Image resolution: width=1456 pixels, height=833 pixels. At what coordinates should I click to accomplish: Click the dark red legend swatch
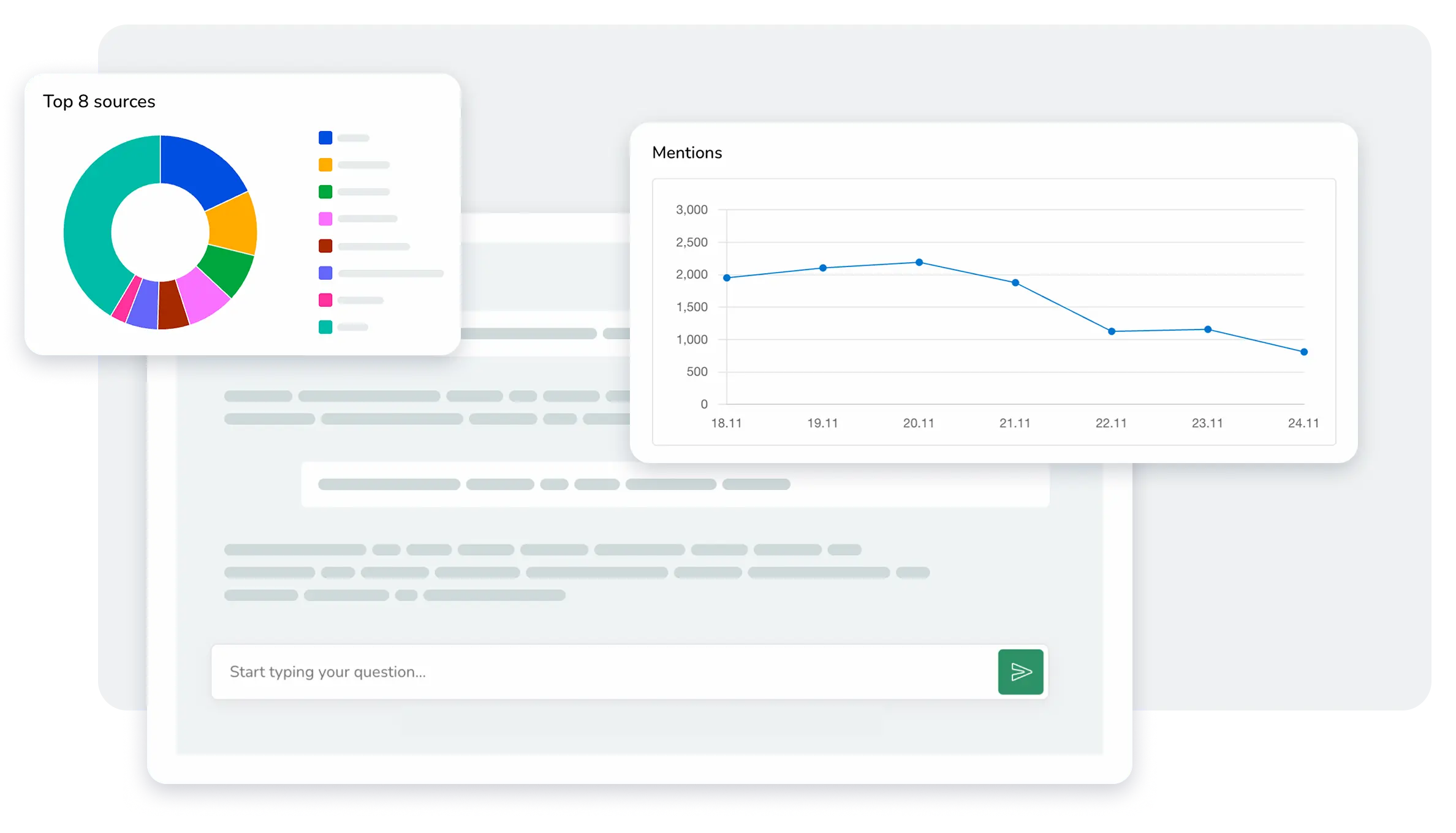pos(325,246)
